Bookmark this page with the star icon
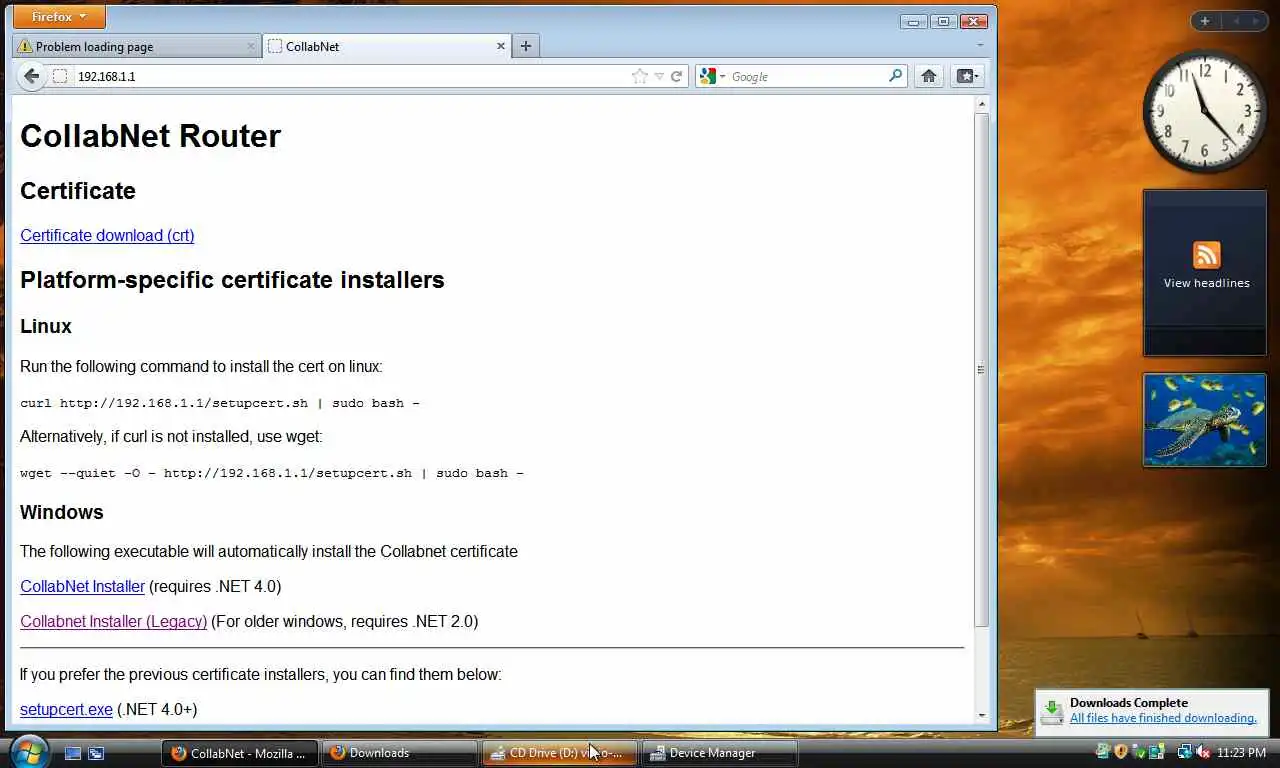1280x768 pixels. pos(640,76)
